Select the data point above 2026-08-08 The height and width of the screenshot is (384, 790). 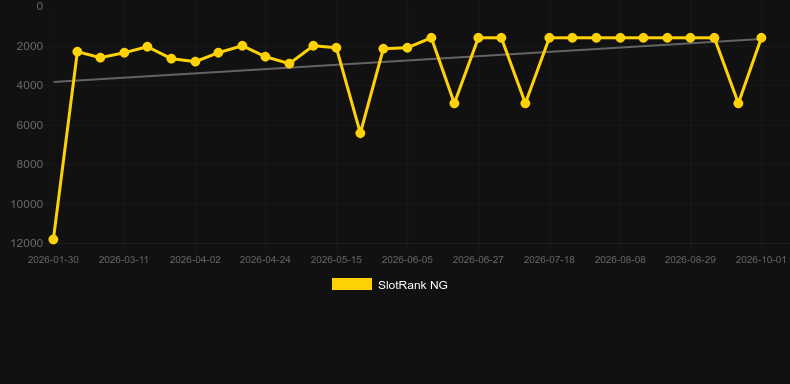tap(620, 38)
